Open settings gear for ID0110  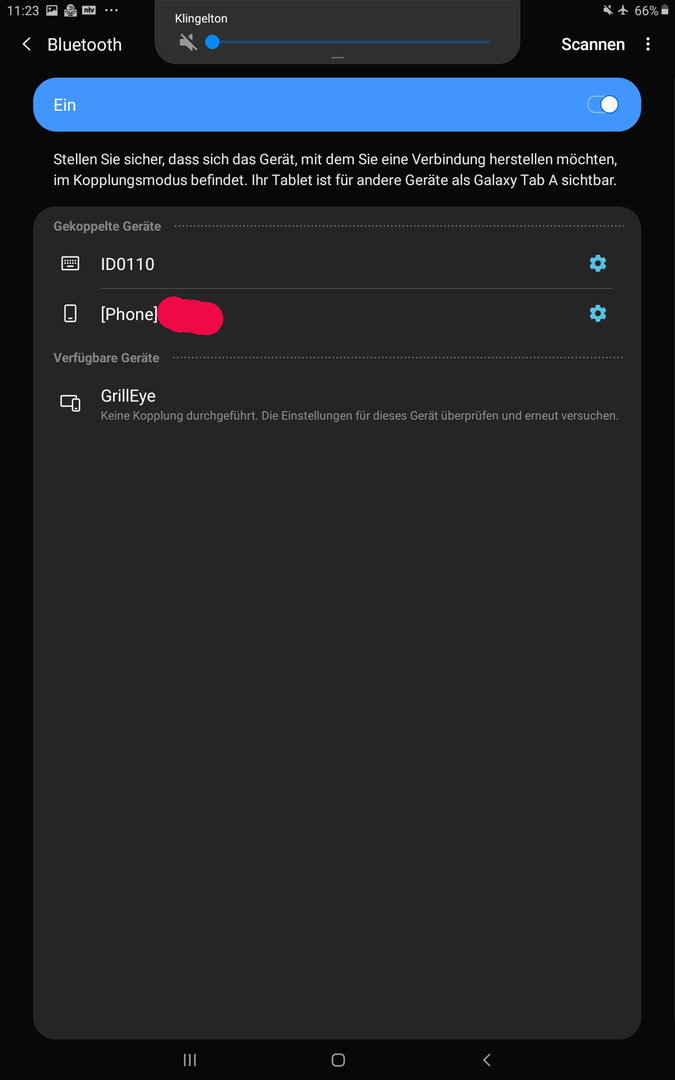(598, 263)
